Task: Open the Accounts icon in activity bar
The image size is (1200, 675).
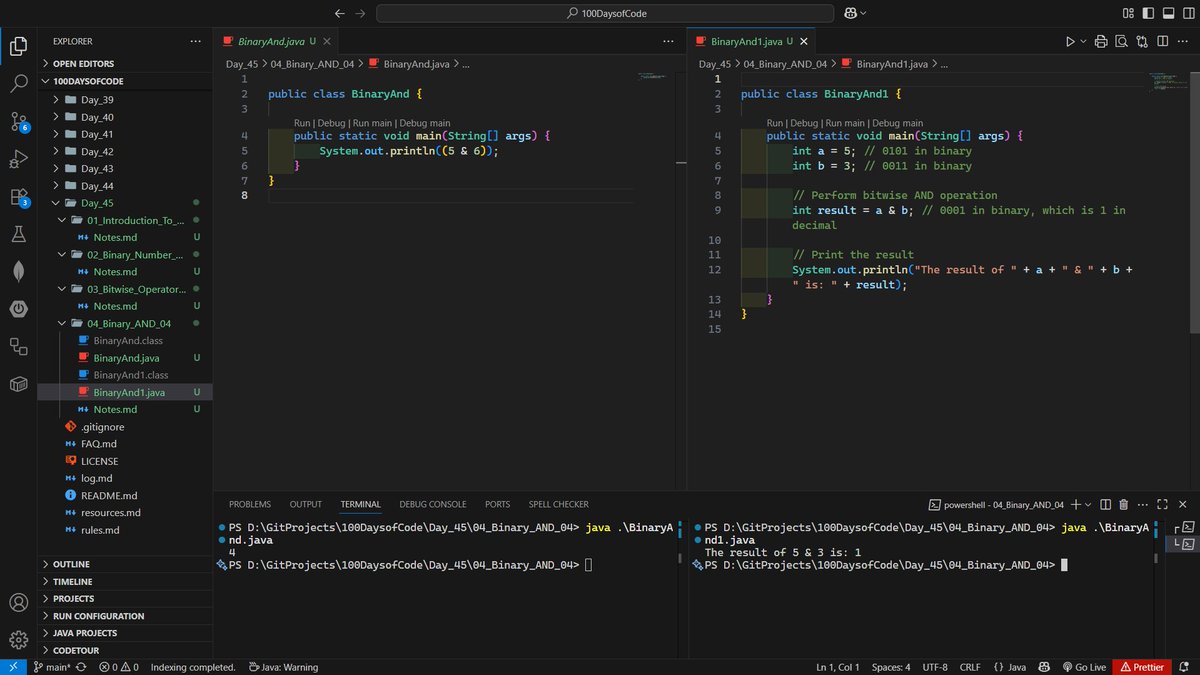Action: click(18, 603)
